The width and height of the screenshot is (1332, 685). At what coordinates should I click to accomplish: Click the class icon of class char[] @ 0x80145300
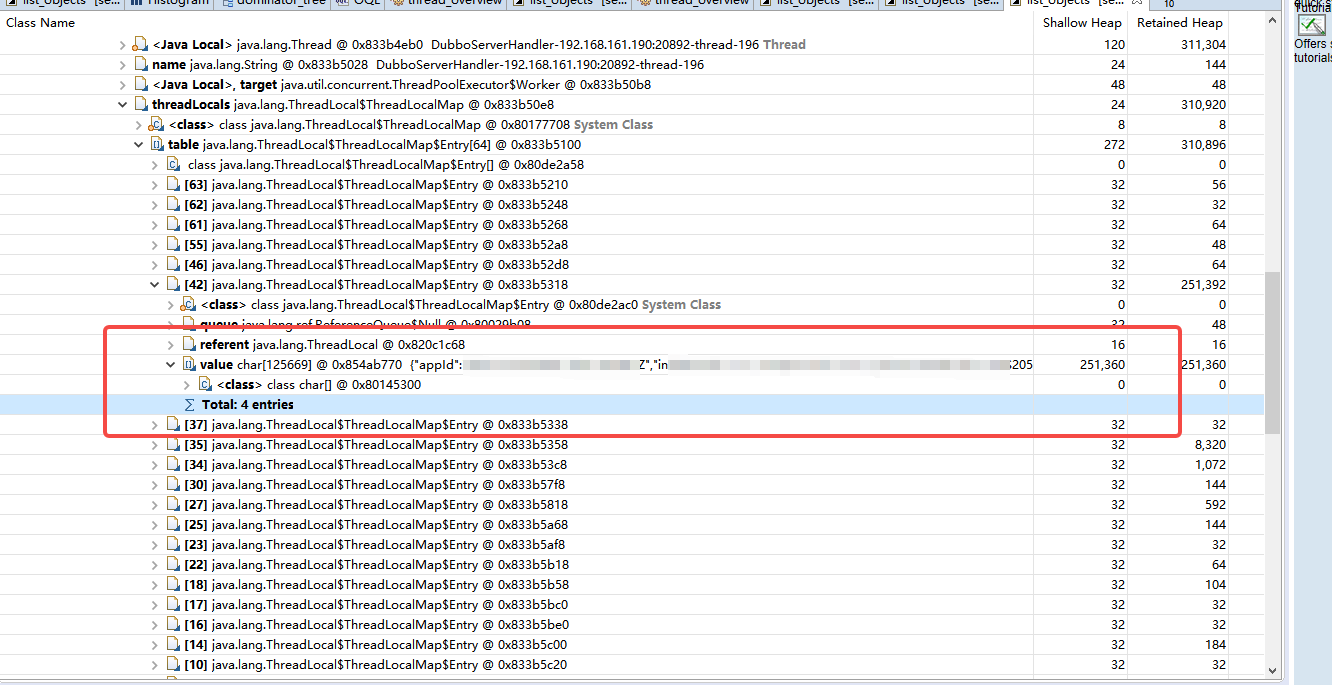(x=205, y=385)
